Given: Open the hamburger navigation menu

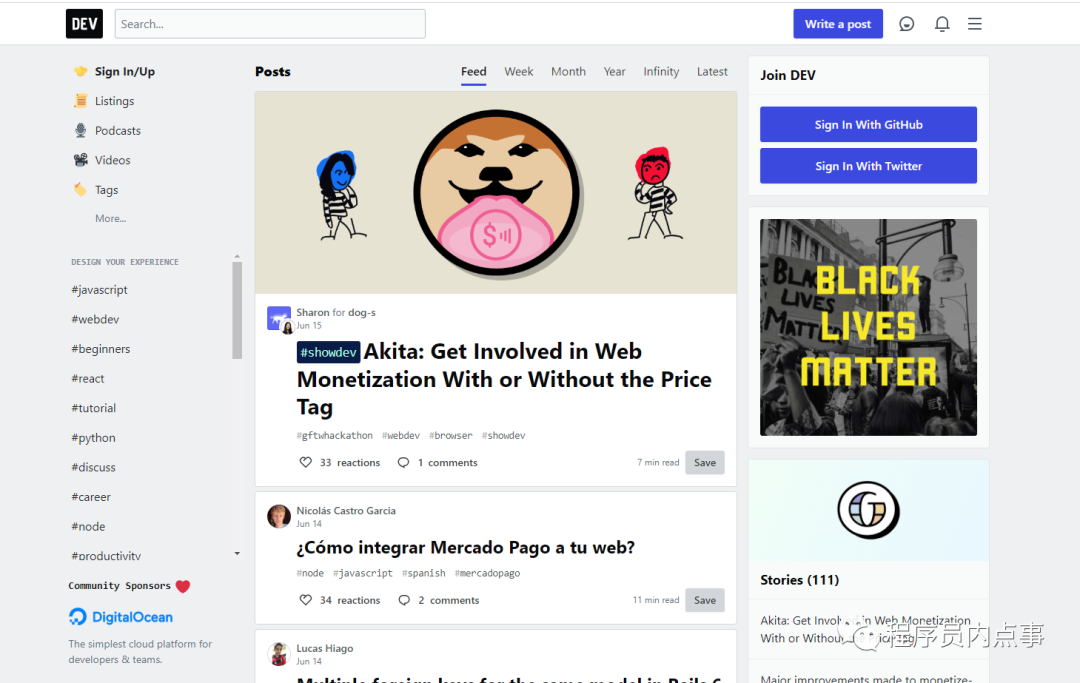Looking at the screenshot, I should coord(975,24).
